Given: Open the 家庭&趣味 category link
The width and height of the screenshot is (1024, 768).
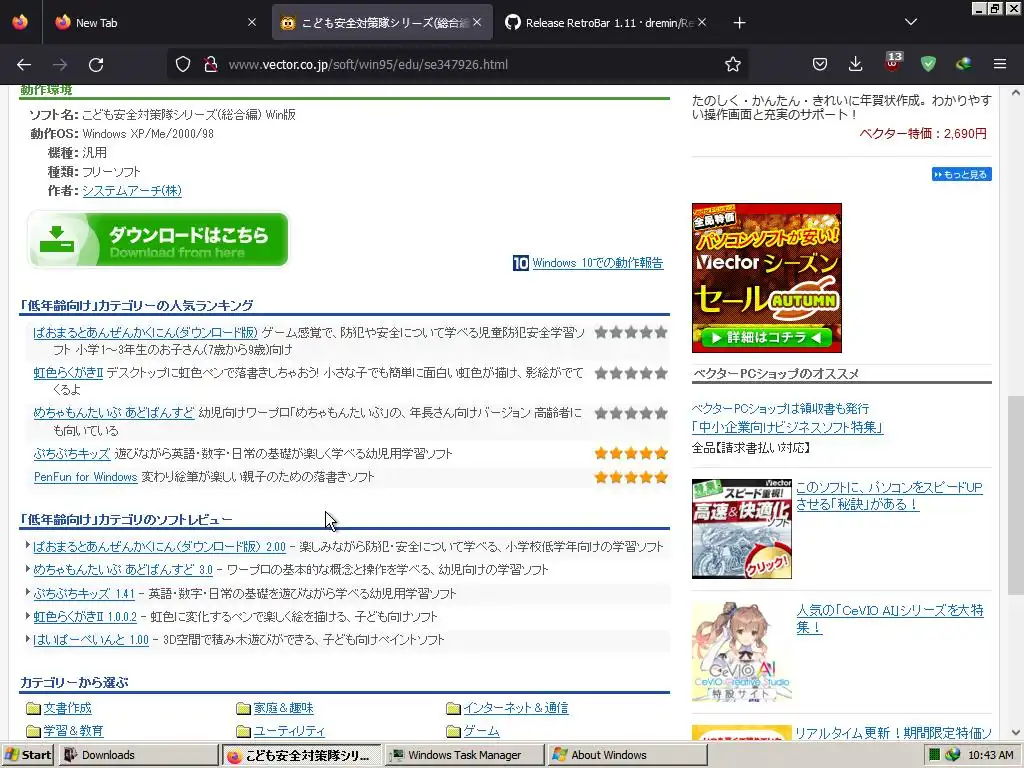Looking at the screenshot, I should (x=283, y=708).
